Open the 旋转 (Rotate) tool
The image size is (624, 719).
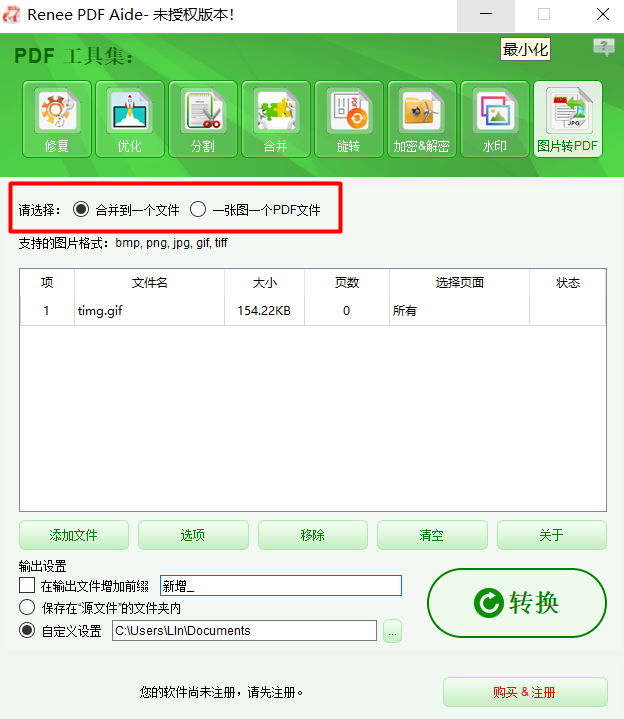349,119
